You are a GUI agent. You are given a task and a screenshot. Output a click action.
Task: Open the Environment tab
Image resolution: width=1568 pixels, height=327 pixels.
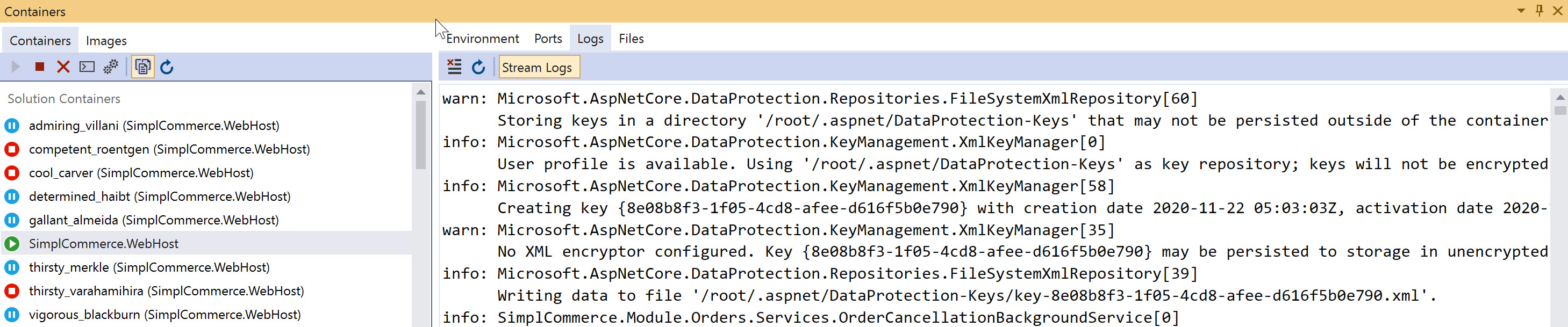click(482, 39)
